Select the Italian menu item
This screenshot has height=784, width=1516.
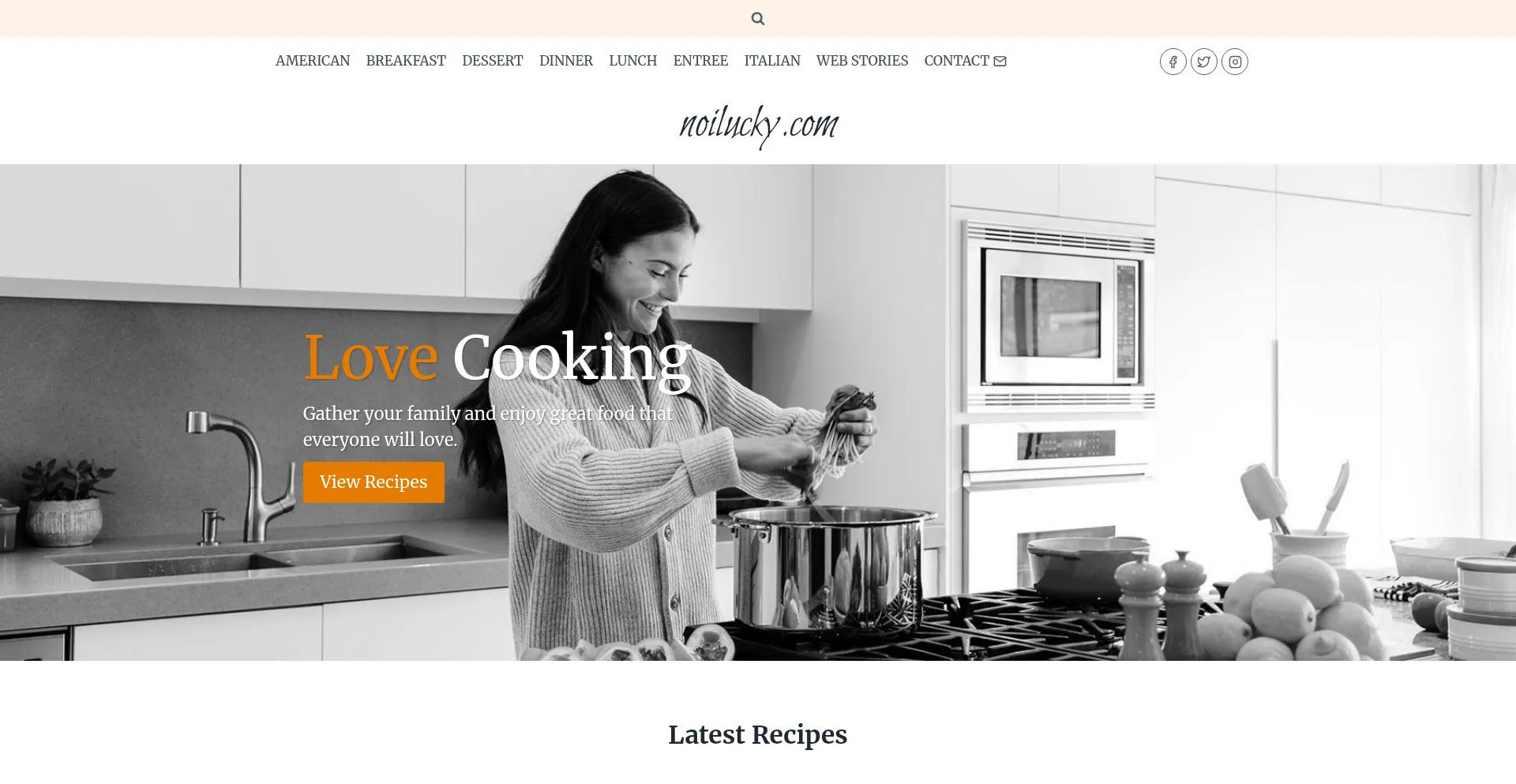coord(772,61)
